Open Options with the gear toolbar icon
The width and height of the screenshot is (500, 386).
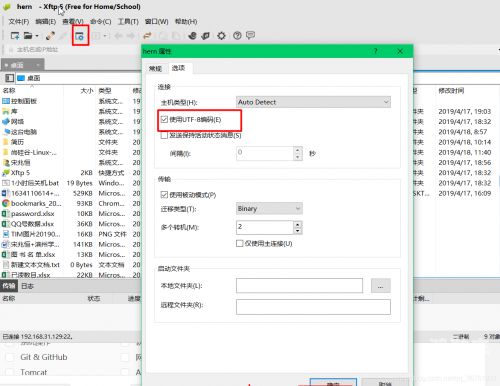[x=221, y=35]
